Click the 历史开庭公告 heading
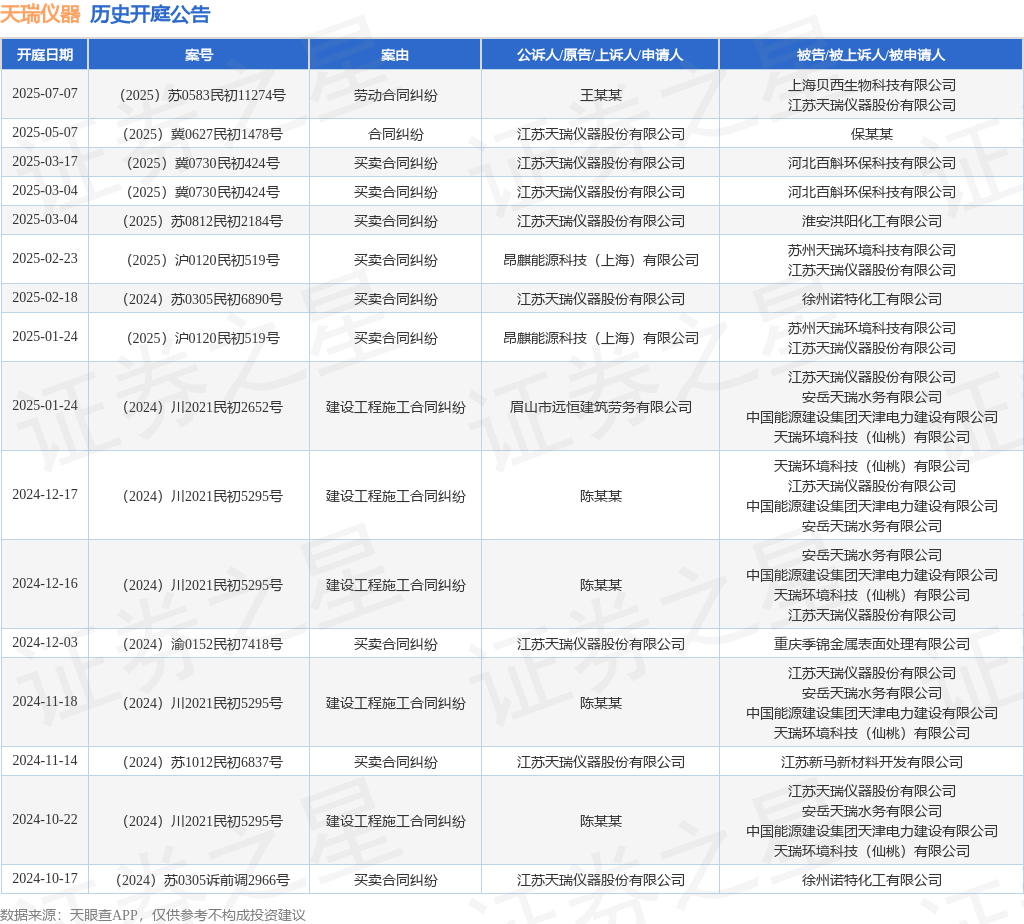This screenshot has width=1024, height=924. (x=150, y=14)
